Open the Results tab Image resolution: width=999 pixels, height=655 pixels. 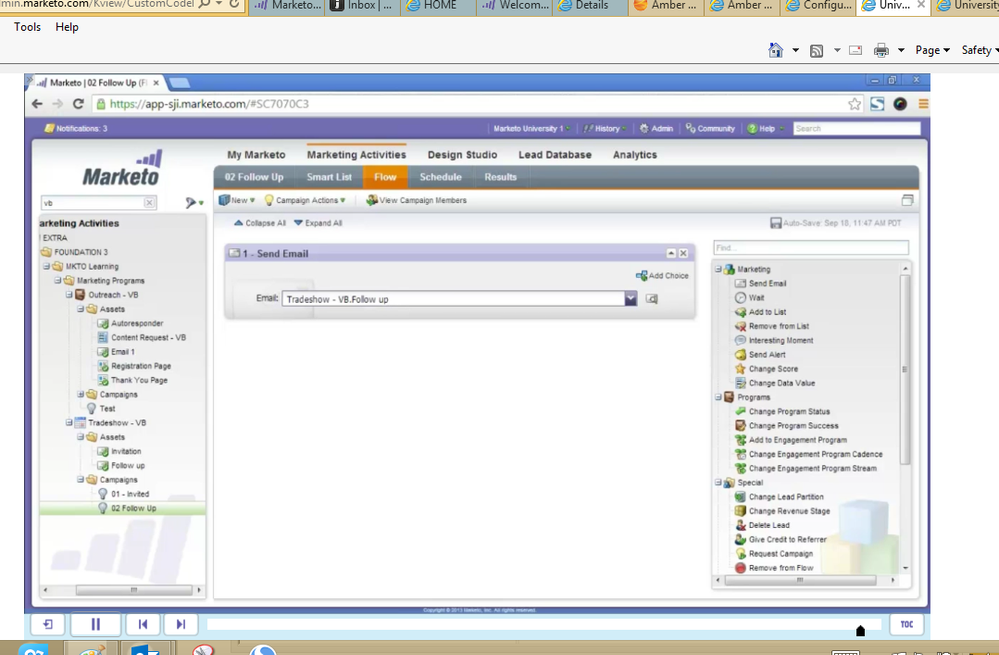tap(500, 177)
